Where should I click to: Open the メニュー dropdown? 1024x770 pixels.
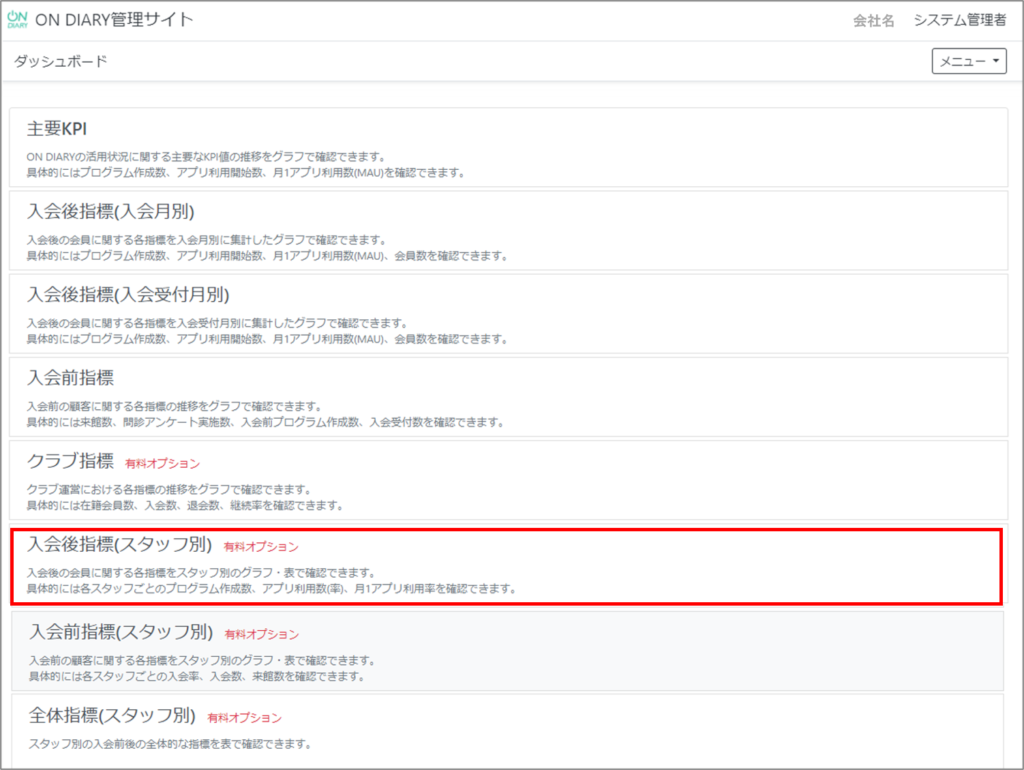(969, 62)
